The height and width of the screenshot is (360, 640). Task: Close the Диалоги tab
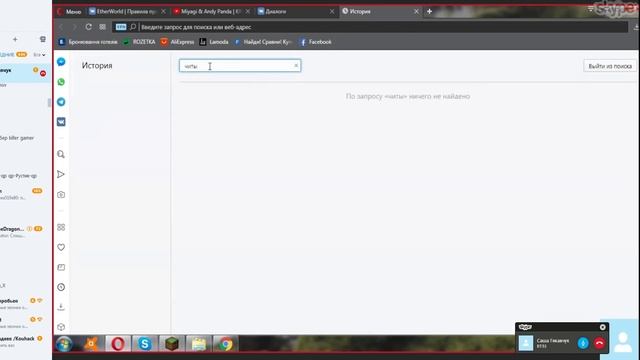[x=332, y=11]
